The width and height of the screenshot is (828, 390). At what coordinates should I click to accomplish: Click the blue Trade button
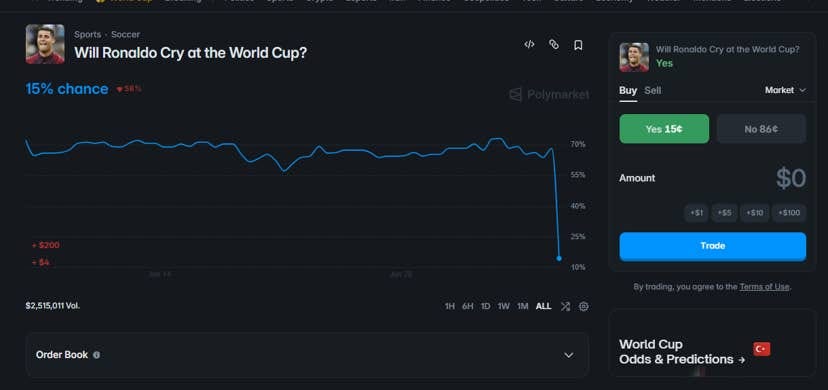coord(712,246)
